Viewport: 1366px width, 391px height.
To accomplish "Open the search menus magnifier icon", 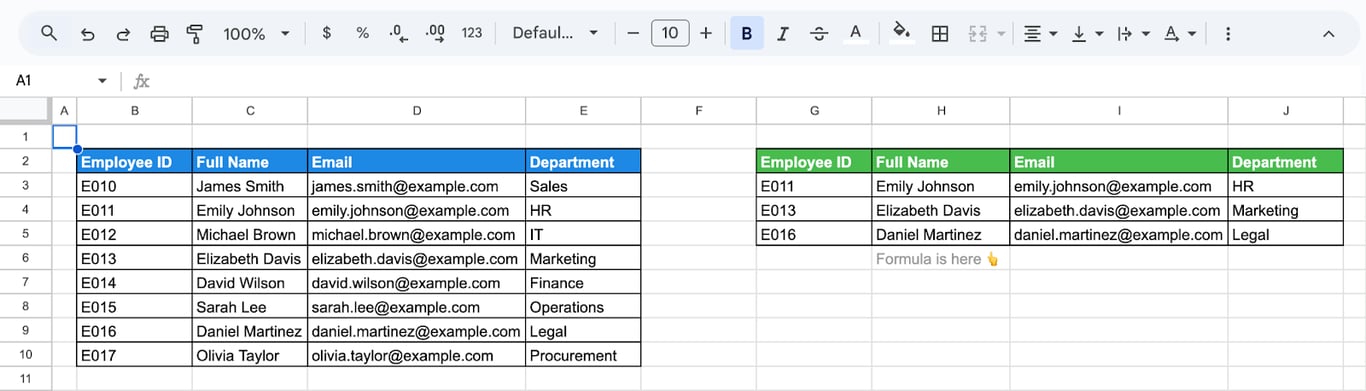I will pyautogui.click(x=49, y=33).
